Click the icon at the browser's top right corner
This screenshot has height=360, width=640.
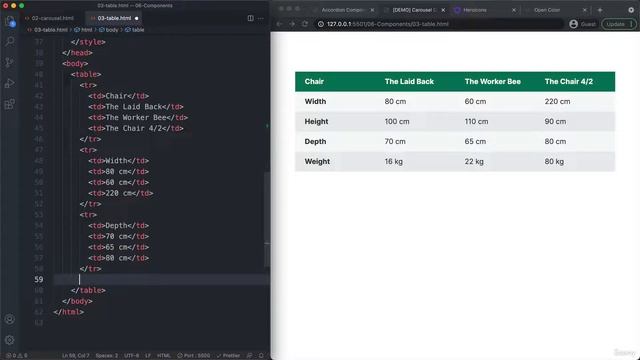[x=631, y=10]
